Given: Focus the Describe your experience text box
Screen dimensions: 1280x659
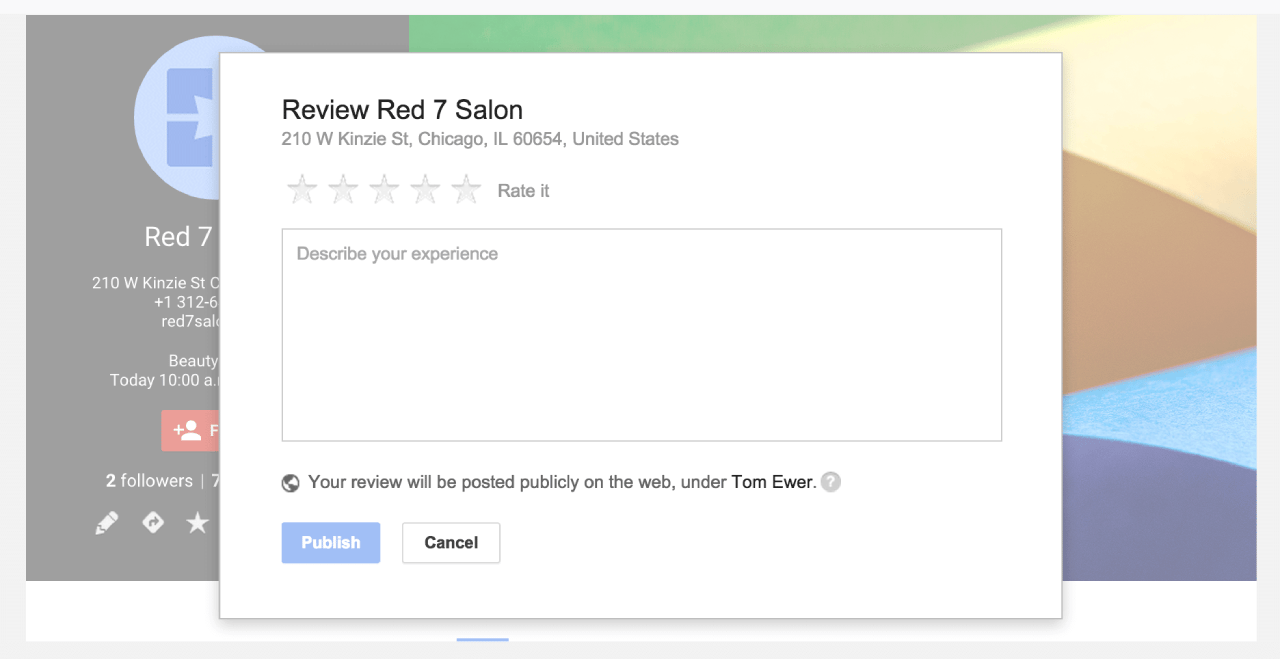Looking at the screenshot, I should [x=642, y=335].
